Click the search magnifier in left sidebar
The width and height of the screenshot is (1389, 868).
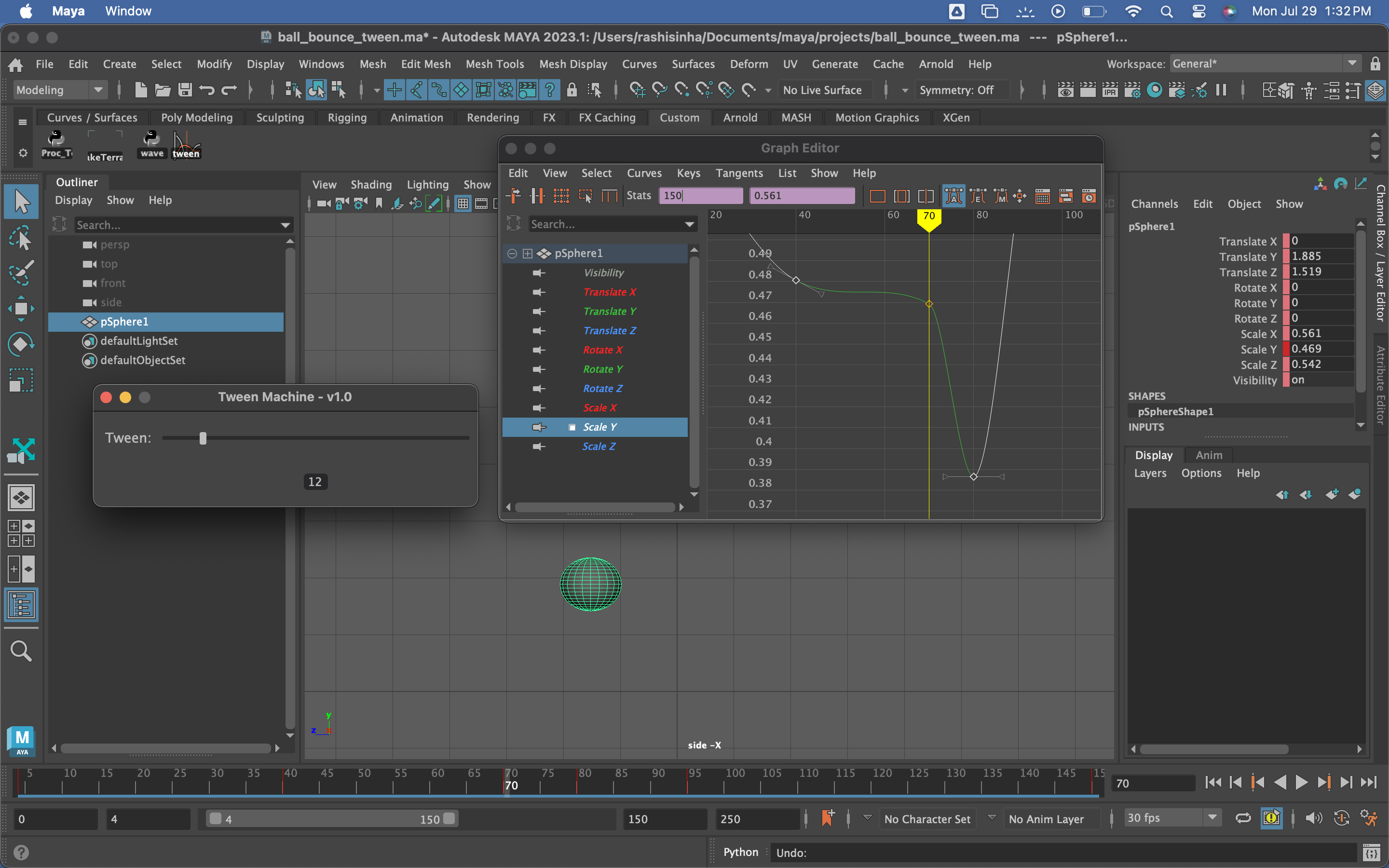[x=21, y=651]
